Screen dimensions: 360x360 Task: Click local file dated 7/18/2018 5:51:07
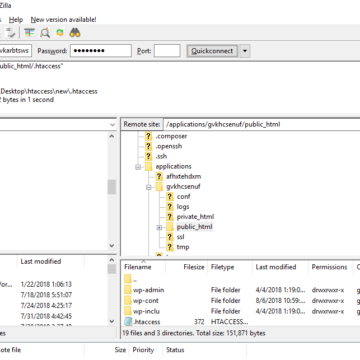coord(46,295)
